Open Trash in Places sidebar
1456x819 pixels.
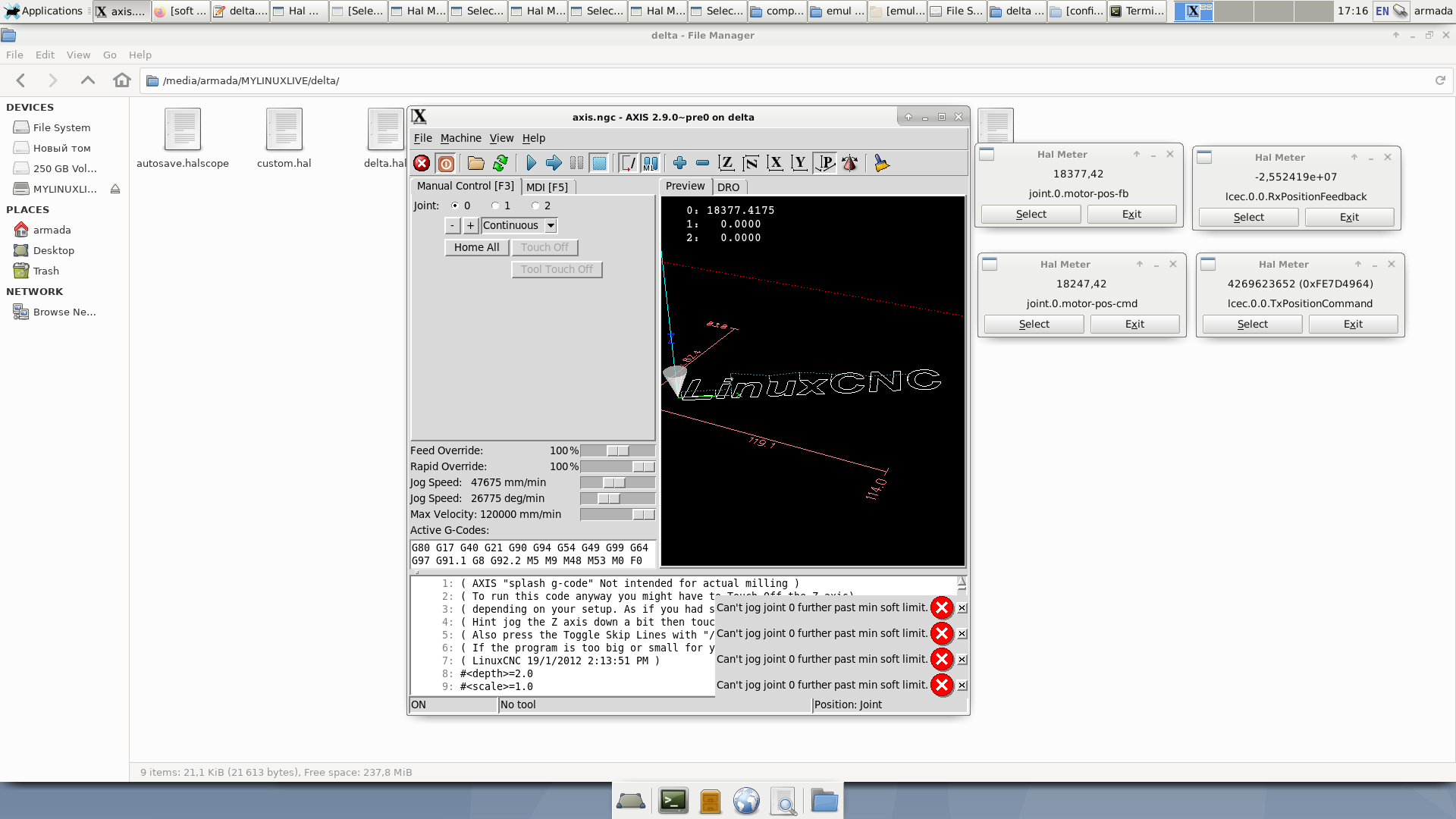click(45, 271)
